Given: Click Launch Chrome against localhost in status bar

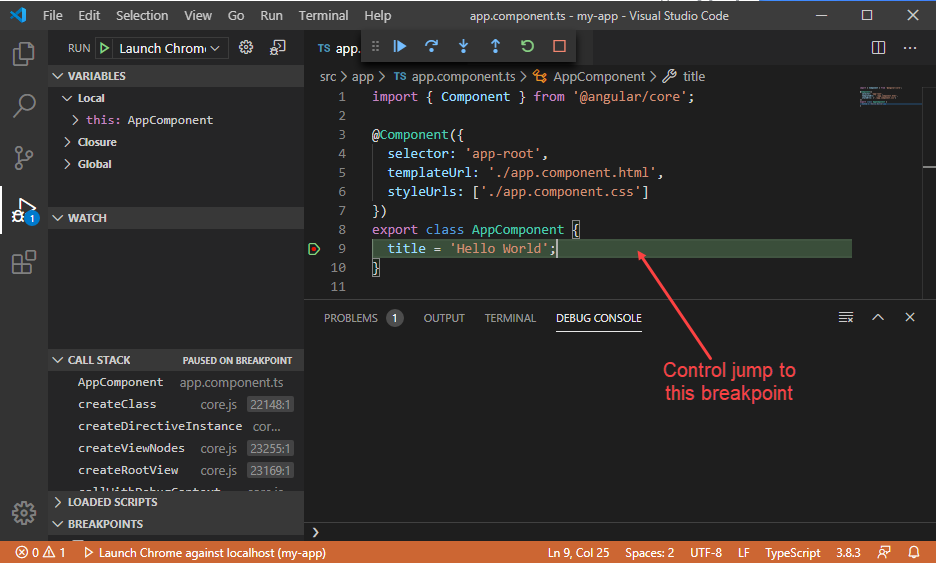Looking at the screenshot, I should click(205, 552).
